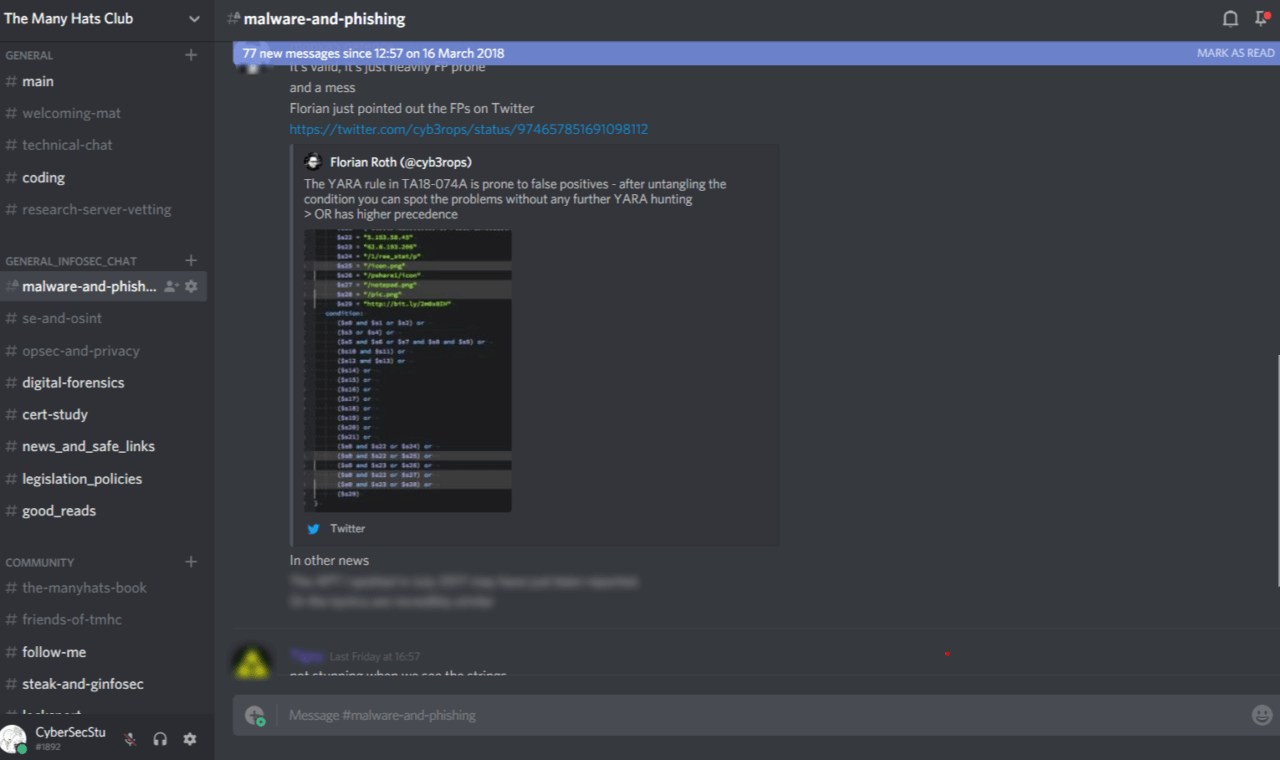Click the 'In other news' message text

tap(329, 561)
